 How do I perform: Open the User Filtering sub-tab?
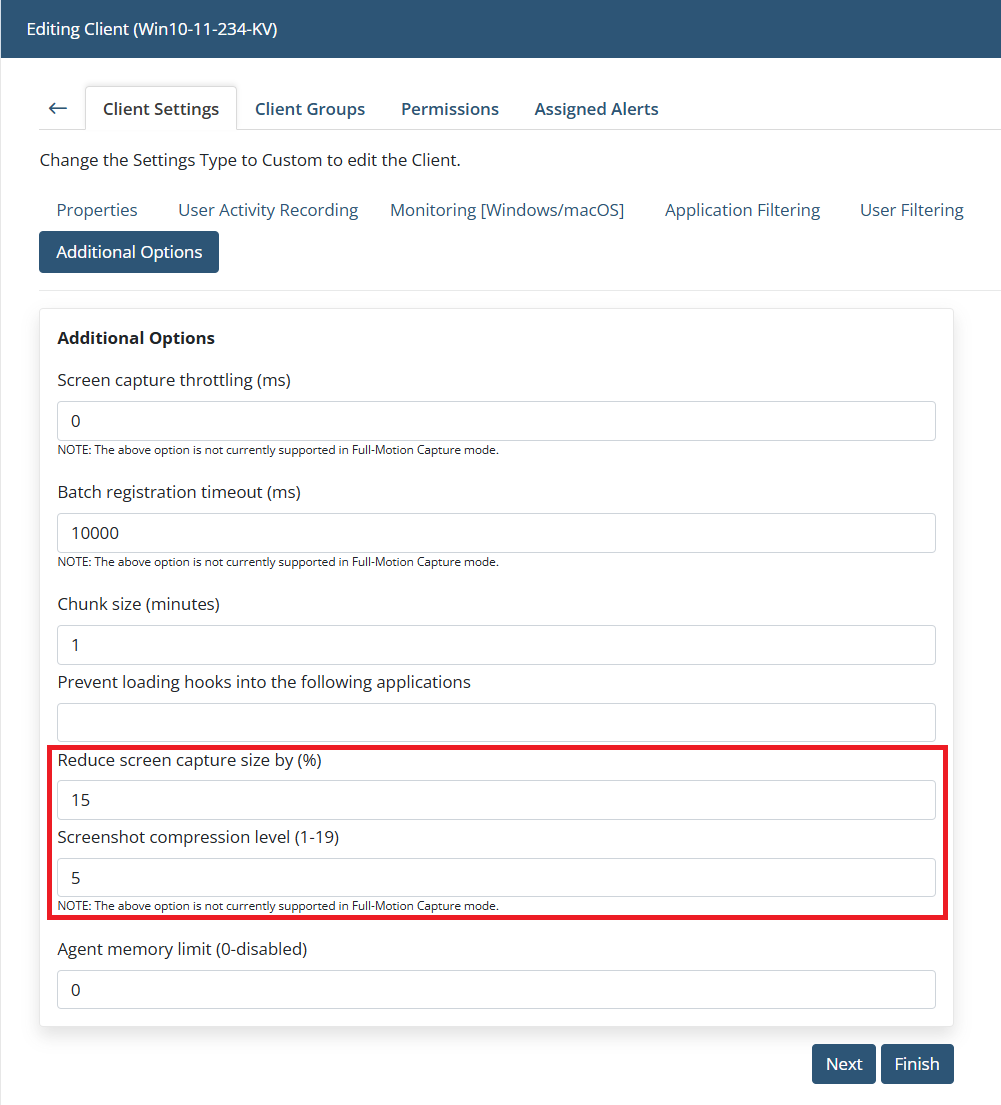(911, 210)
